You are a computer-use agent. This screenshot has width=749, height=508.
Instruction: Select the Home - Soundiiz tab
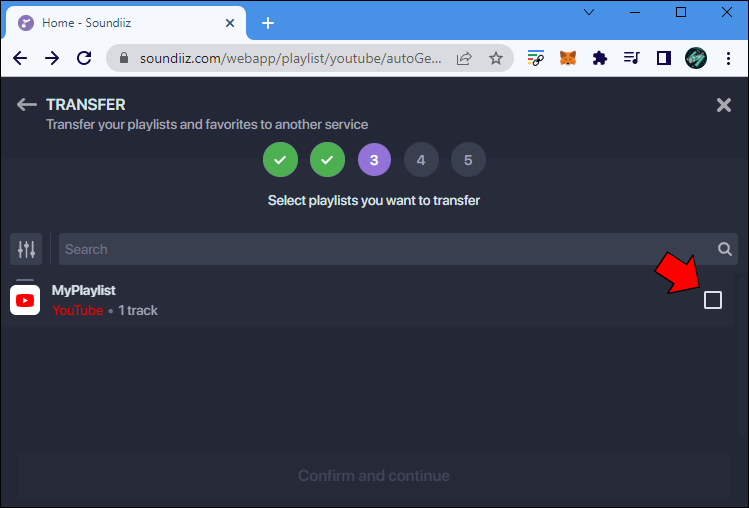(125, 23)
